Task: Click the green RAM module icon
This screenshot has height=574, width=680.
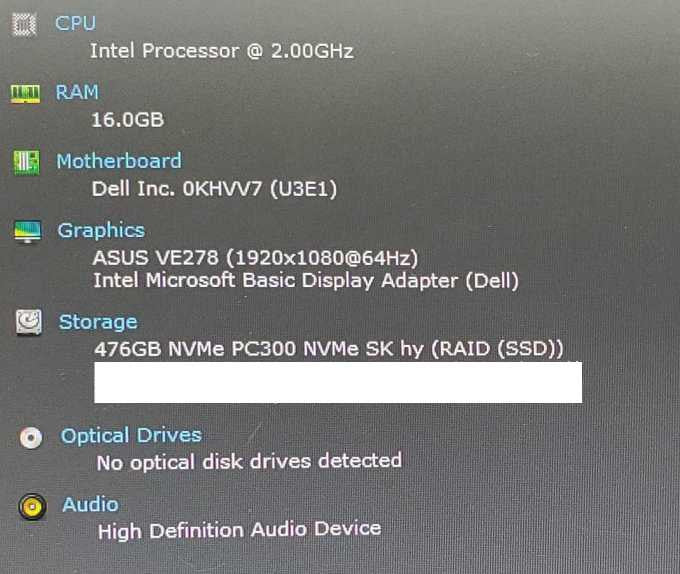Action: coord(25,94)
